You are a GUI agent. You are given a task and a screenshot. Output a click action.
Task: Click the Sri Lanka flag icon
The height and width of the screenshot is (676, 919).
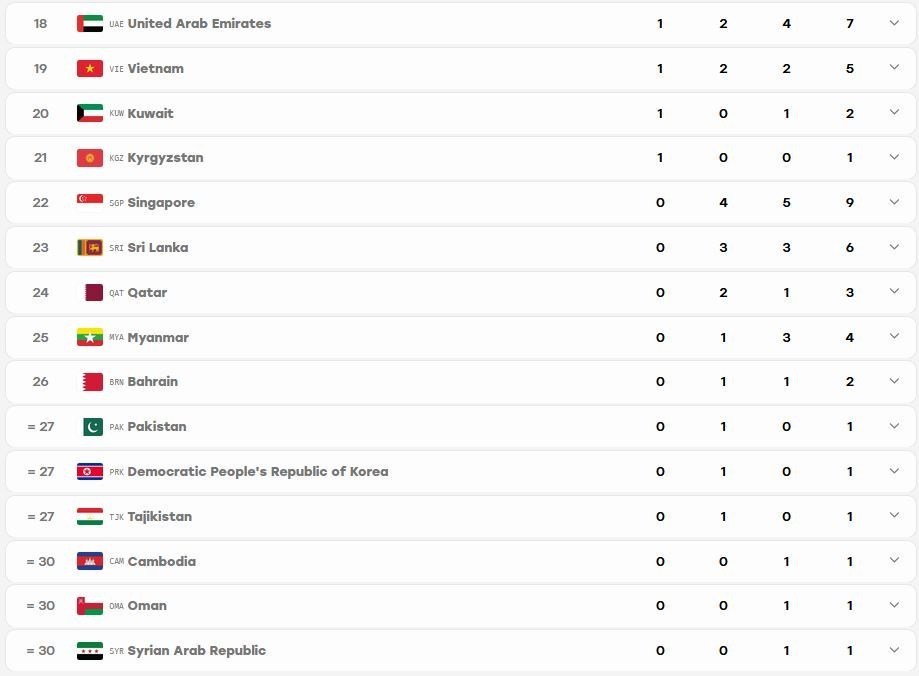coord(90,247)
